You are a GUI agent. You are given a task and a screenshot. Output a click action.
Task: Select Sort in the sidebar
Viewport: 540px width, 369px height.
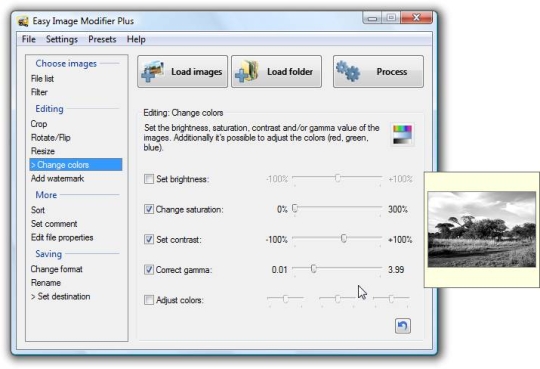(x=38, y=210)
